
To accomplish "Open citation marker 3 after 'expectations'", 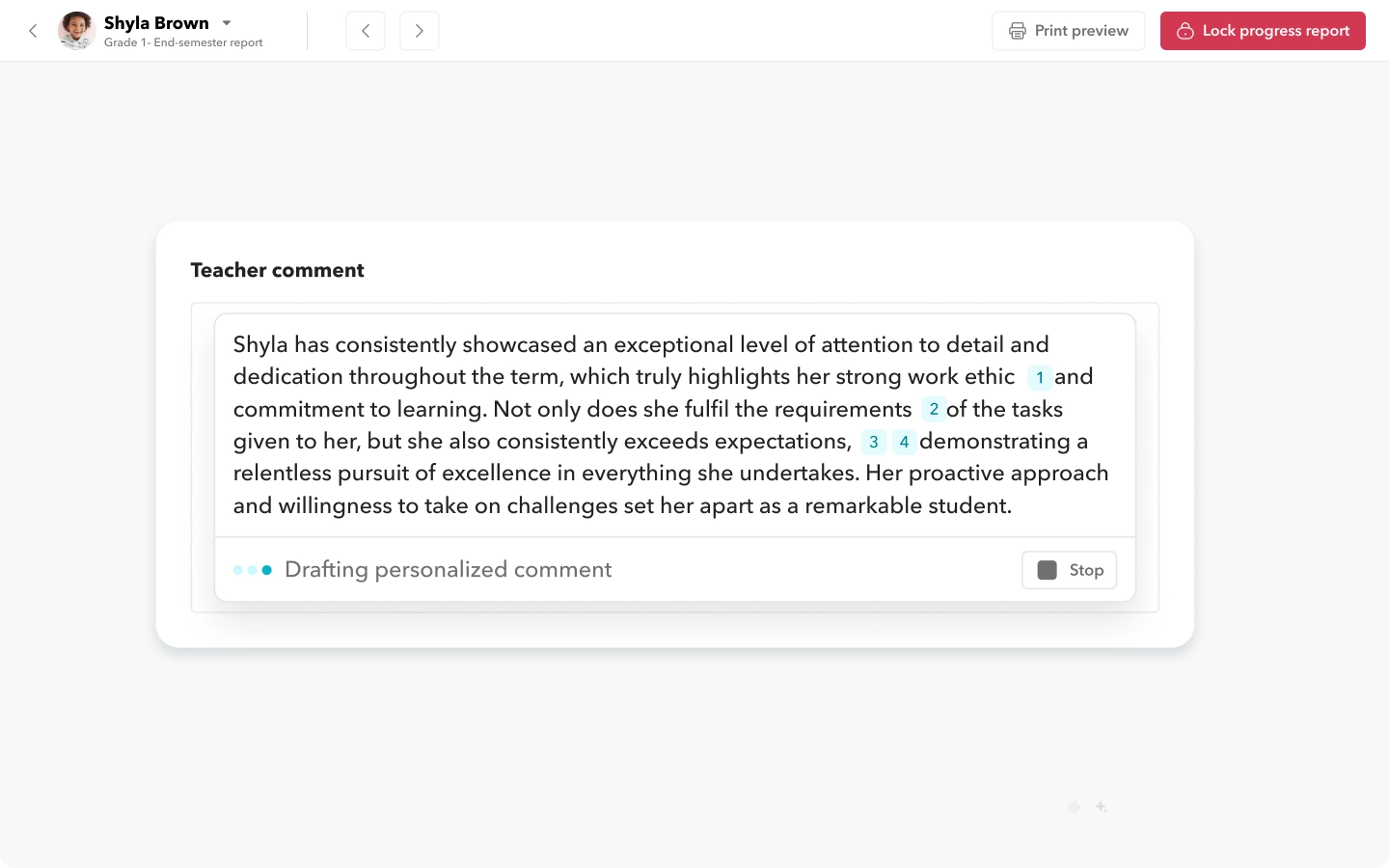I will (873, 442).
